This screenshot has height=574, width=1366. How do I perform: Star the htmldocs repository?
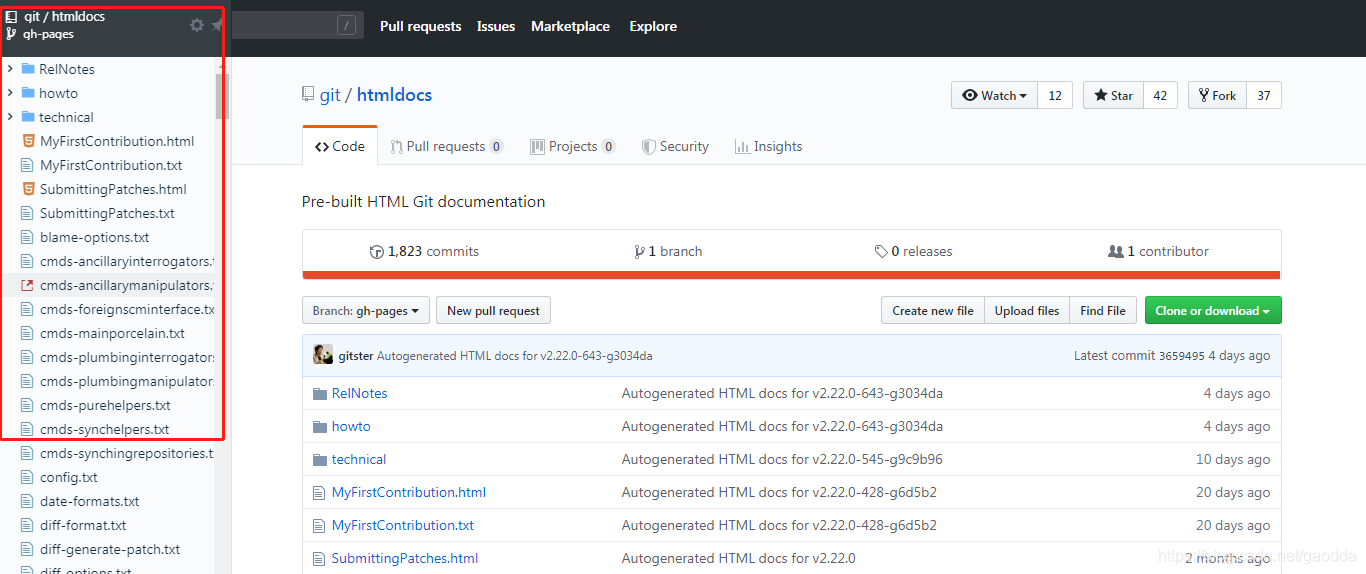tap(1113, 96)
